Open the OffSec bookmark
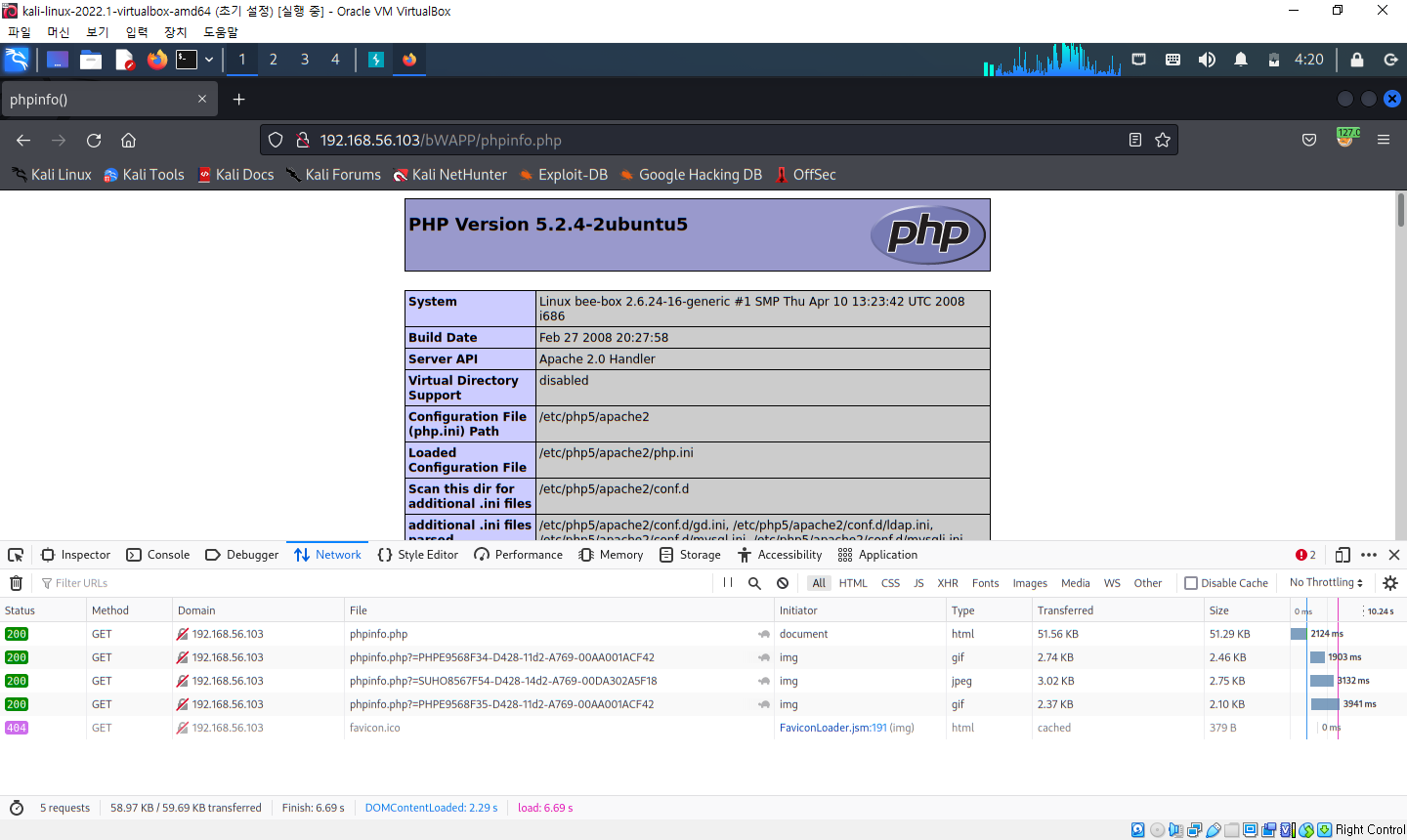Screen dimensions: 1407x840 click(x=805, y=175)
